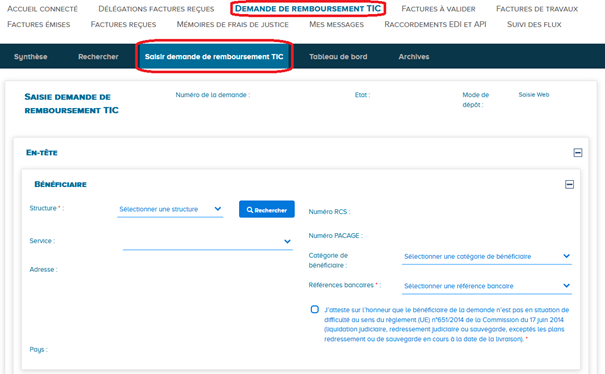
Task: Click the Etat label
Action: pos(362,95)
